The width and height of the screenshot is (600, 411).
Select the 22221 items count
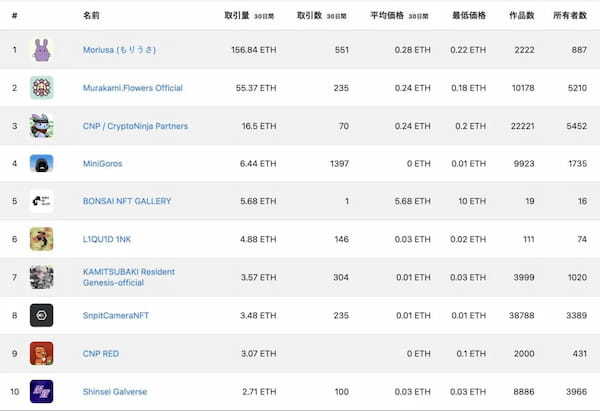tap(522, 126)
